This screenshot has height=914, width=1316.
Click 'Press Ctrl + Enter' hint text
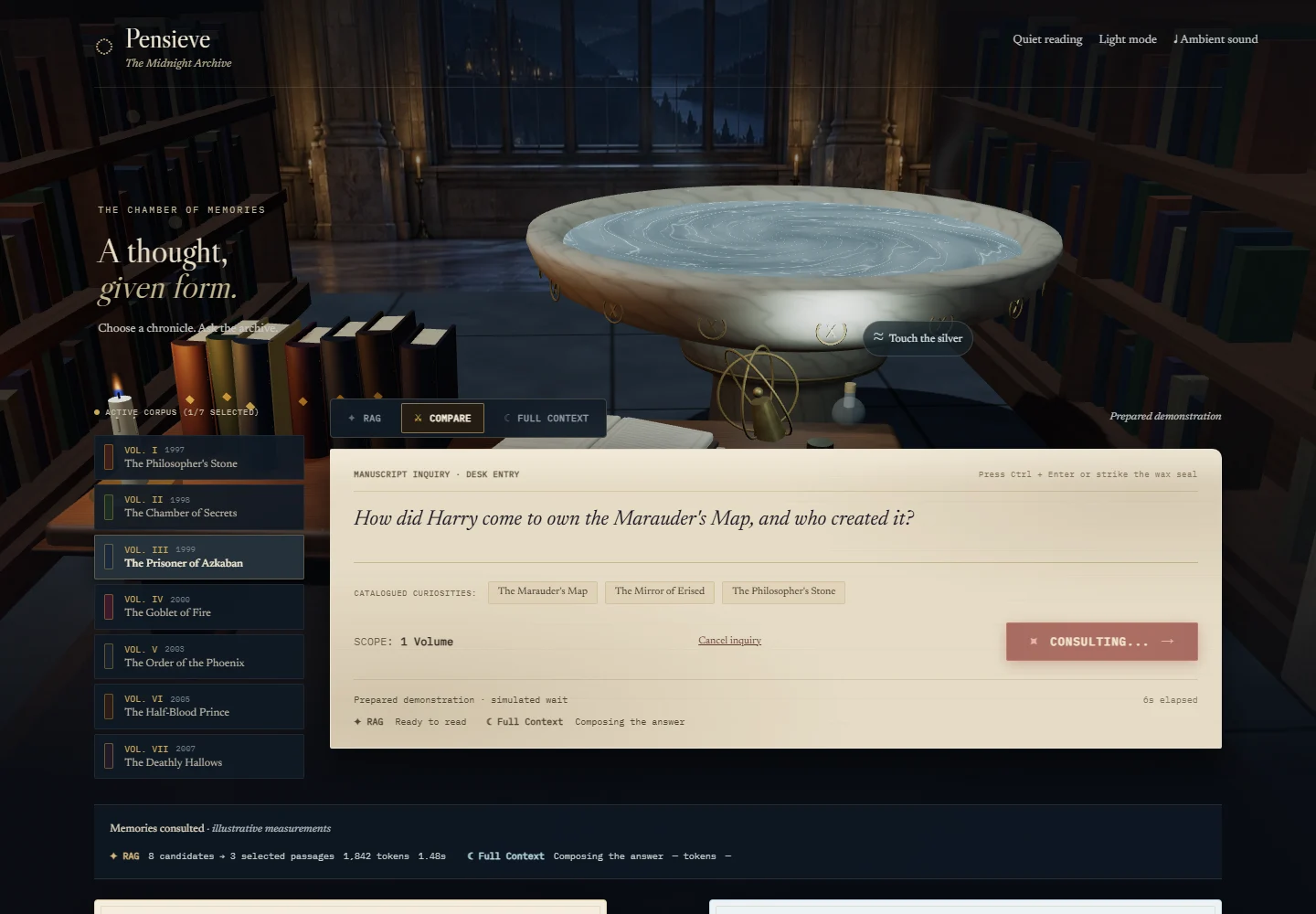[x=1088, y=474]
